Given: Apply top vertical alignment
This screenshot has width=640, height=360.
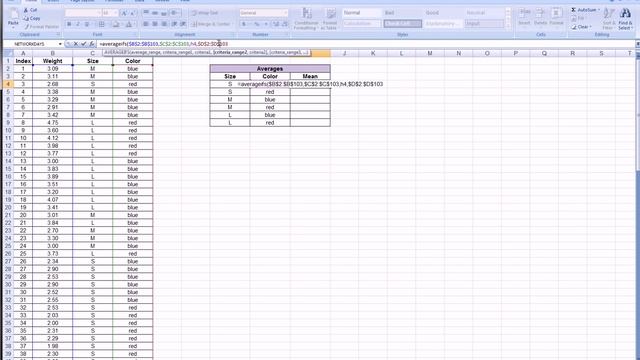Looking at the screenshot, I should pos(146,13).
